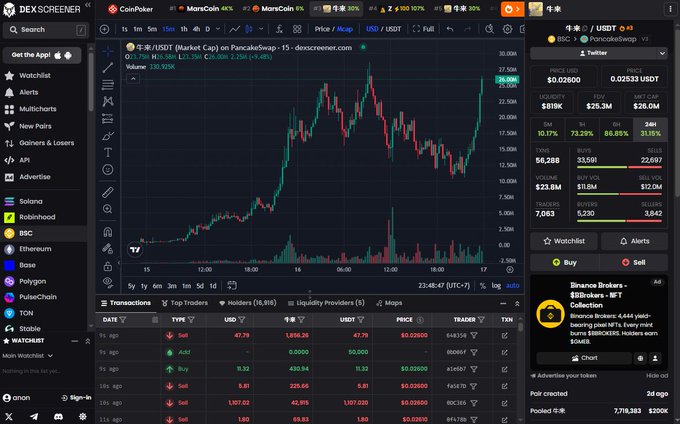The height and width of the screenshot is (424, 680).
Task: Switch chart to line style
Action: click(x=235, y=29)
